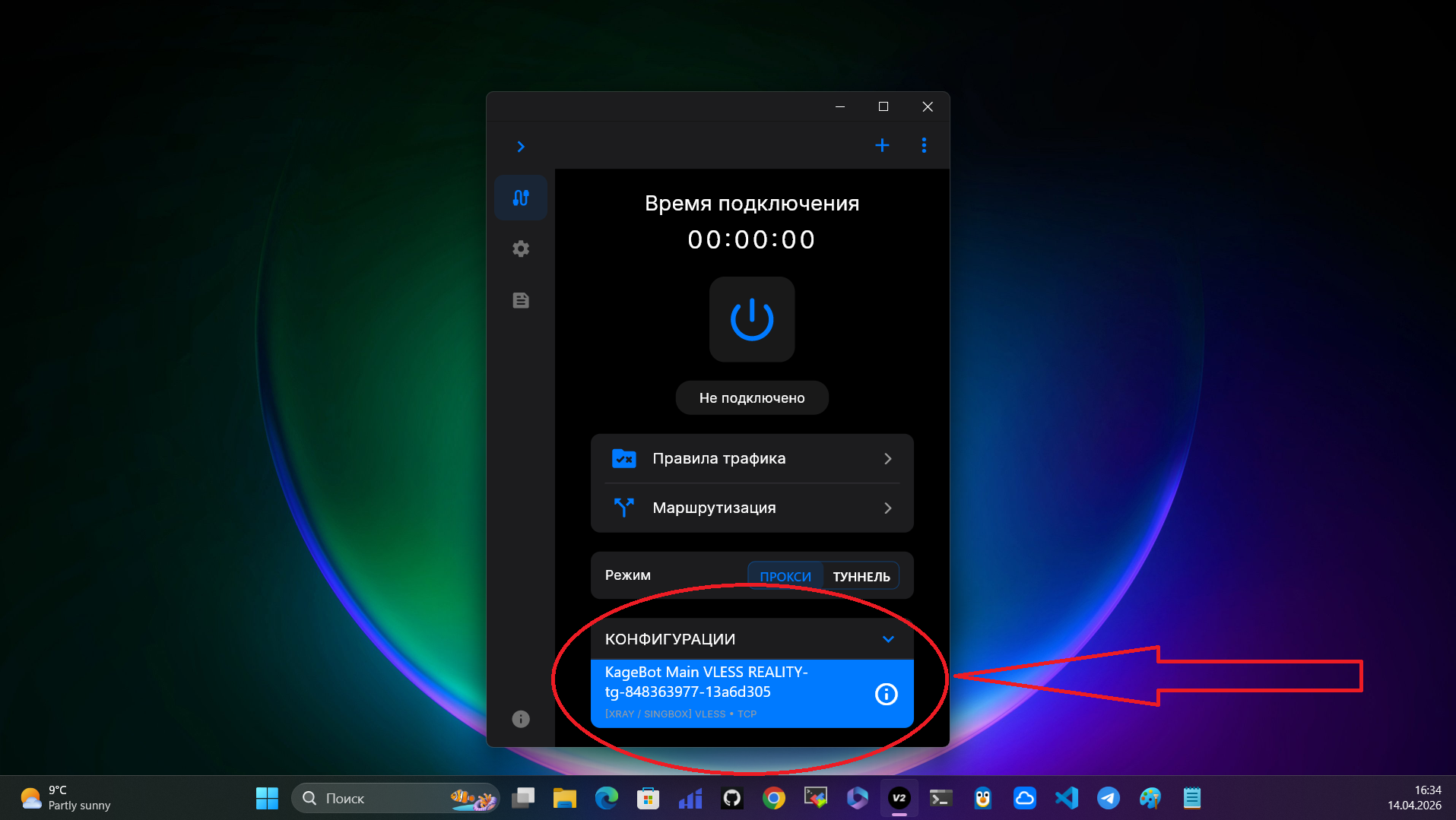Keep ПРОКСИ mode selected
This screenshot has width=1456, height=820.
coord(785,575)
